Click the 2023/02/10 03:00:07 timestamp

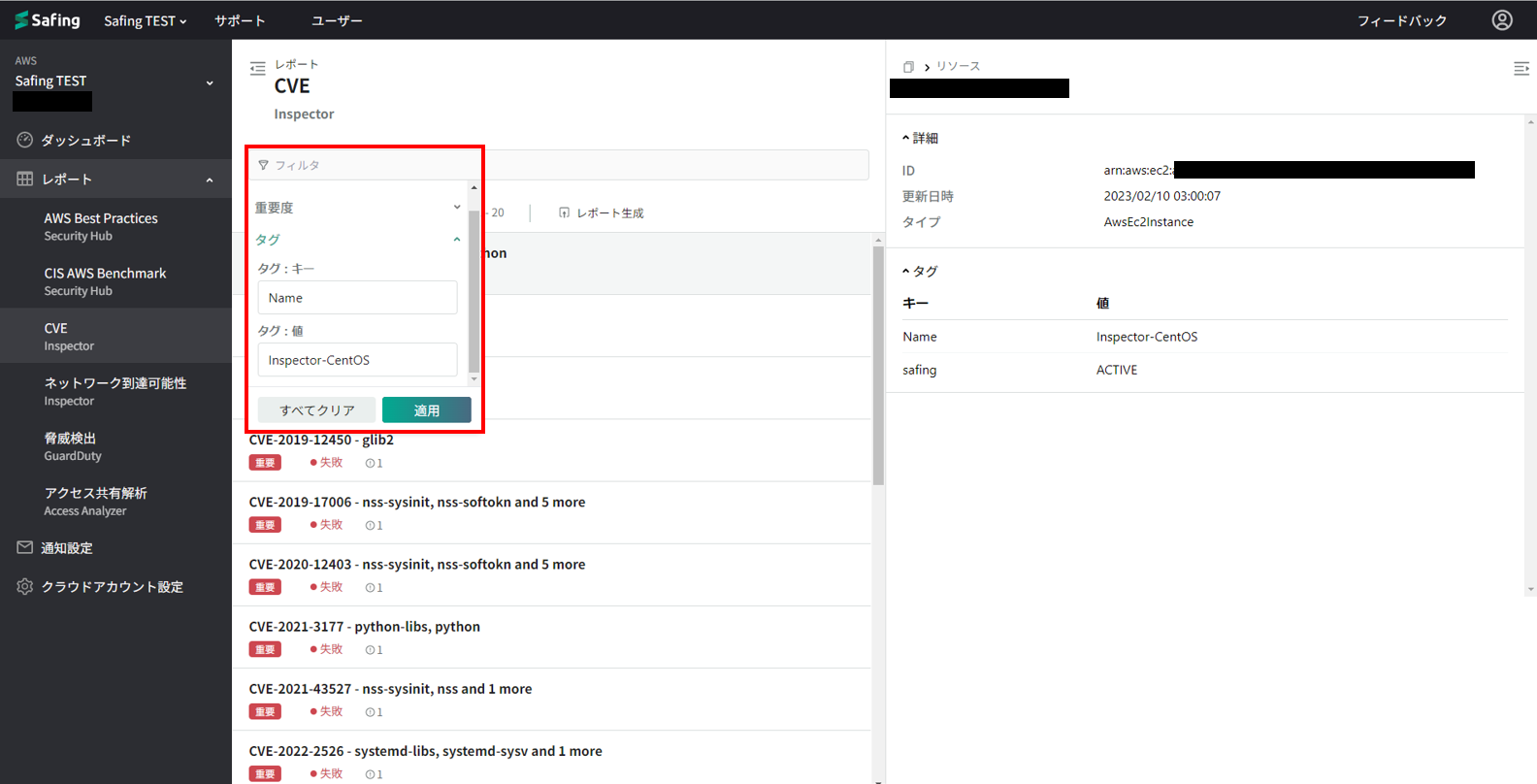(1161, 196)
